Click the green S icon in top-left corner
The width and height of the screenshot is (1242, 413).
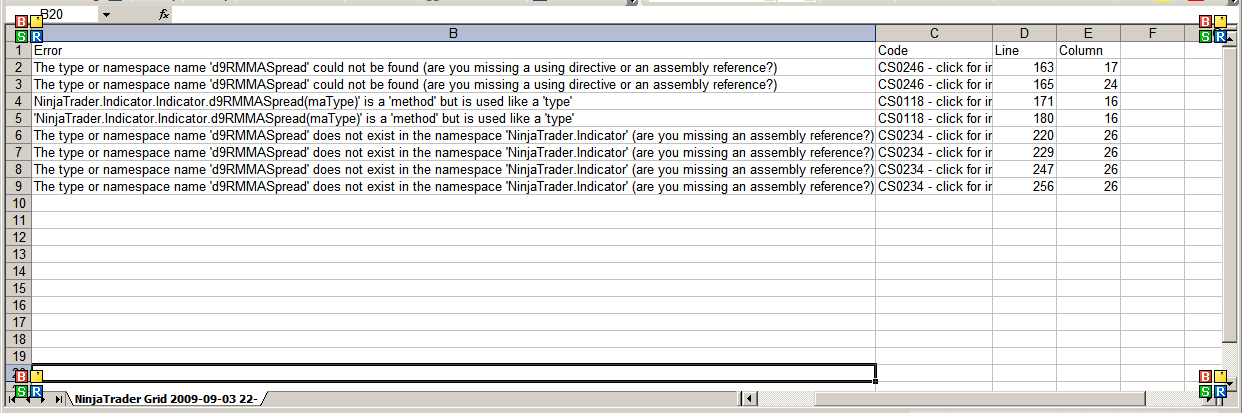(x=22, y=37)
